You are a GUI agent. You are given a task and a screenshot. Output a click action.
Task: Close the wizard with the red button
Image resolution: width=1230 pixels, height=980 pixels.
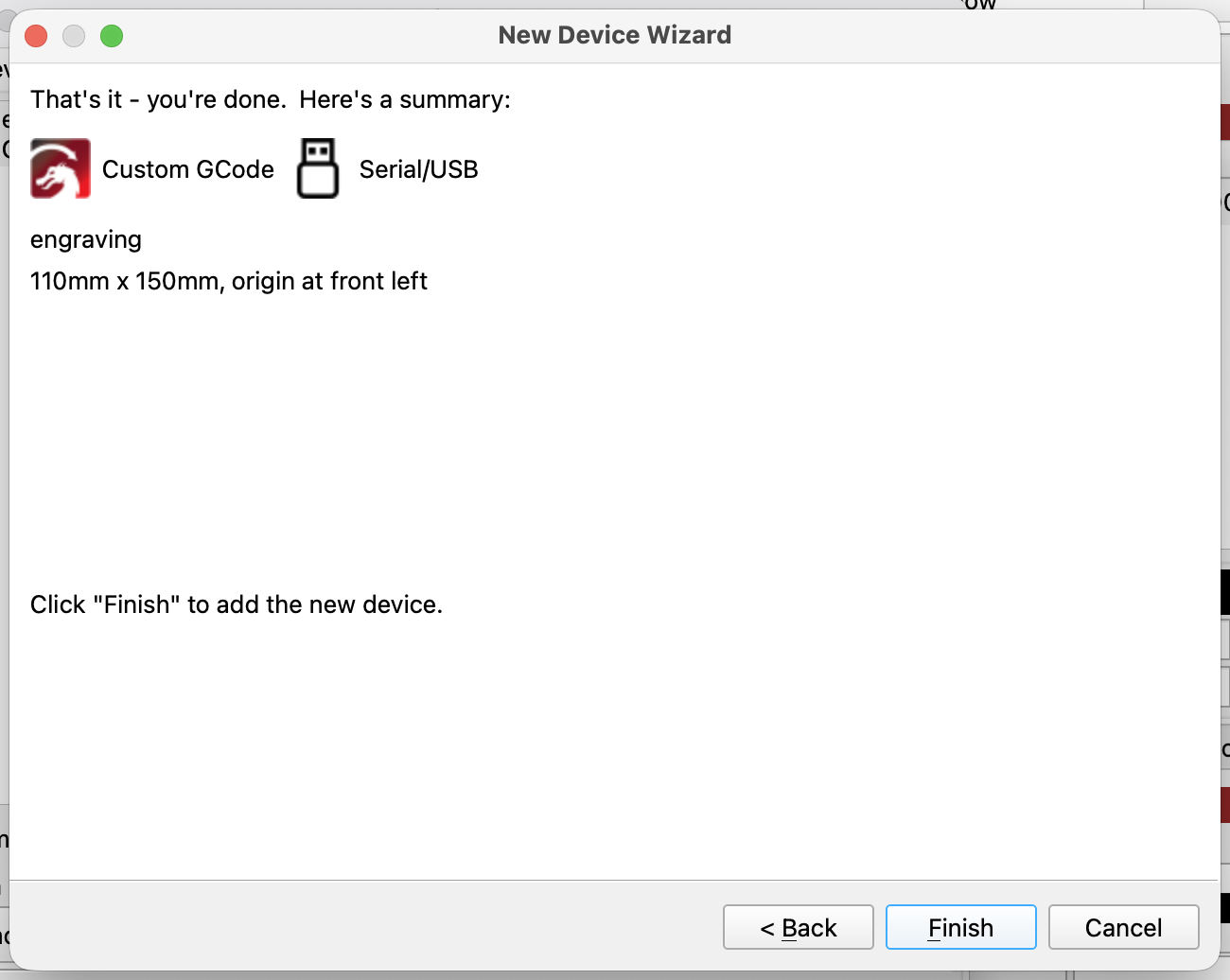36,36
